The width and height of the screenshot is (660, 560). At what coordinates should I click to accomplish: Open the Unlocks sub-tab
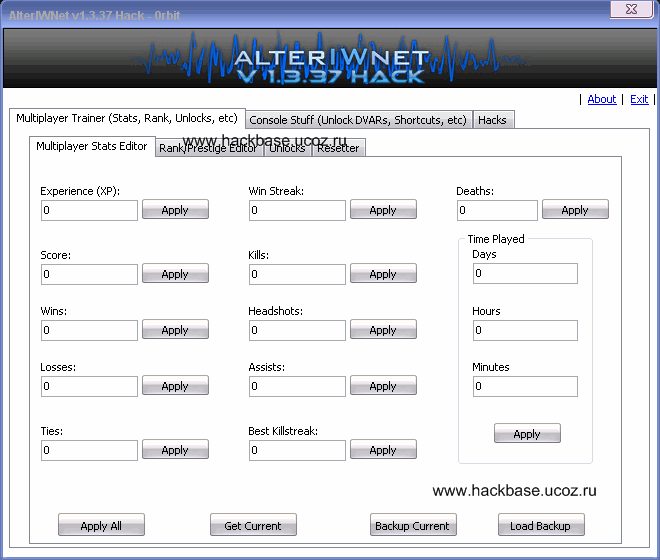click(288, 148)
